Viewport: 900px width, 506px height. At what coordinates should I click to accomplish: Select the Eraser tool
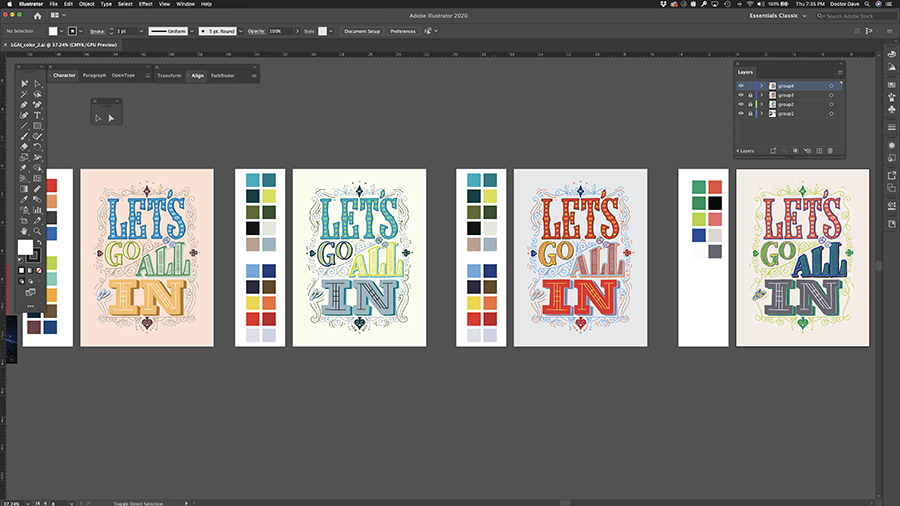pos(24,147)
